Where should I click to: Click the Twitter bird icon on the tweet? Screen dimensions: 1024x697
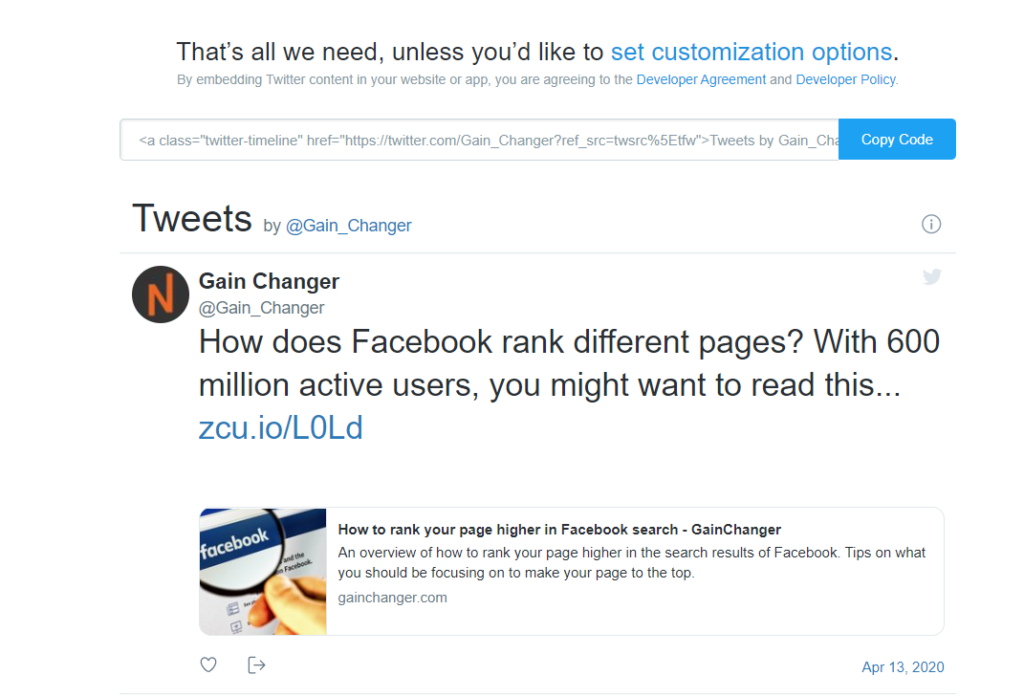932,277
